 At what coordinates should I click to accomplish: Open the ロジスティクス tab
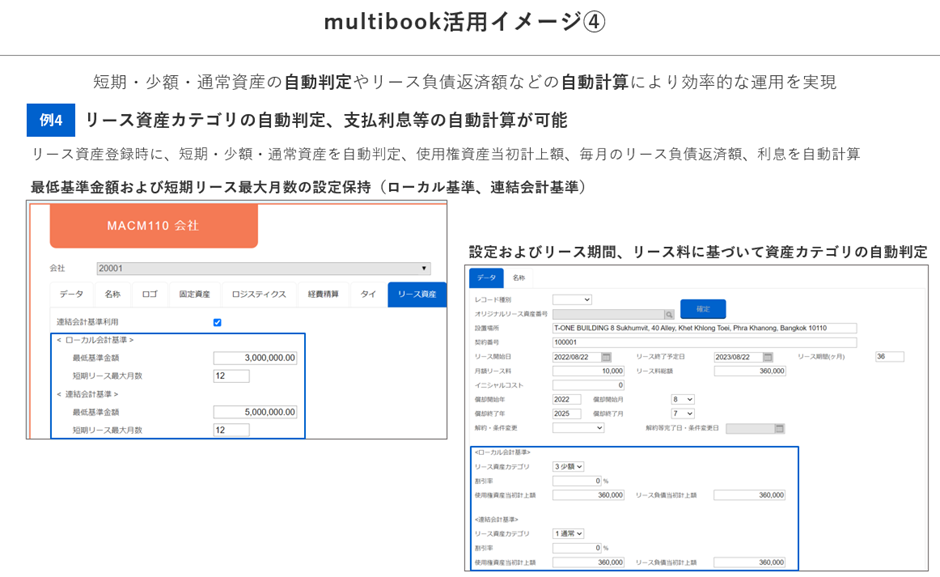point(259,294)
